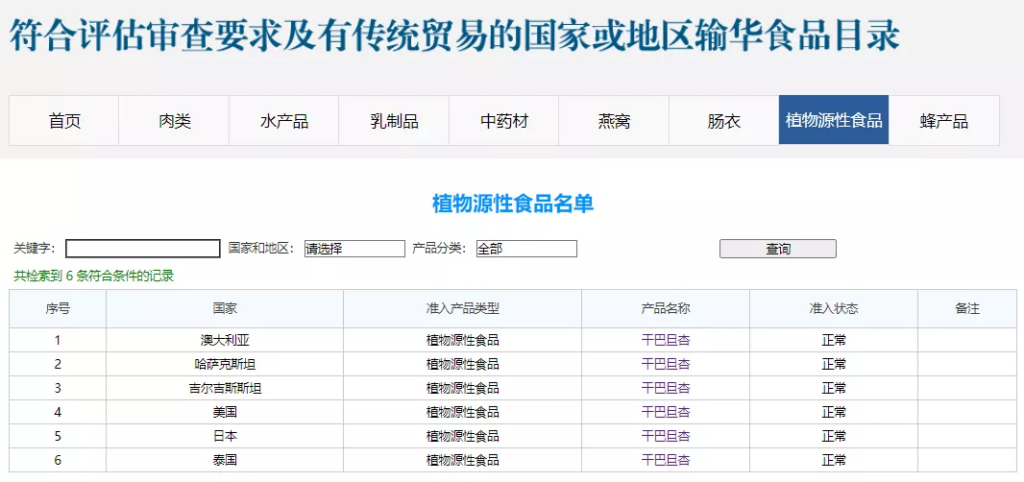Switch to the 蜂产品 tab
Screen dimensions: 1024x482
(944, 121)
